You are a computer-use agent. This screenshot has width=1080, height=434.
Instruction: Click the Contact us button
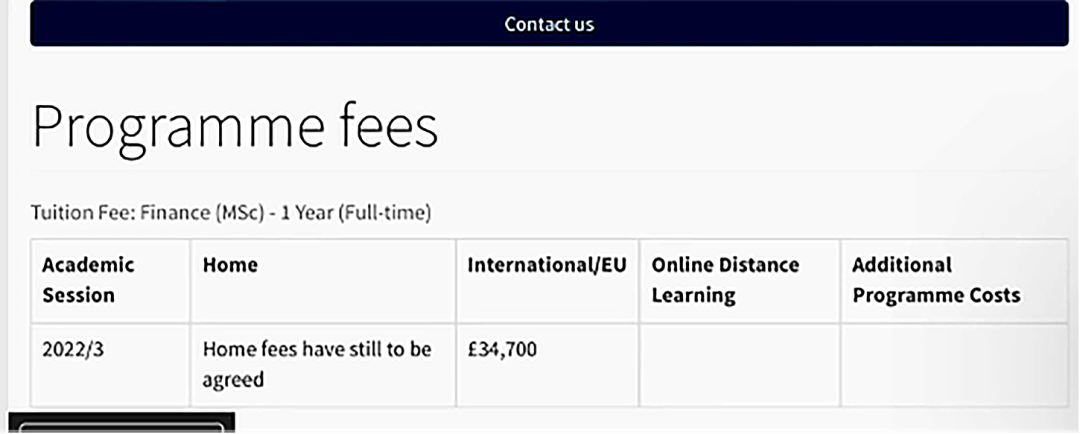[x=549, y=23]
